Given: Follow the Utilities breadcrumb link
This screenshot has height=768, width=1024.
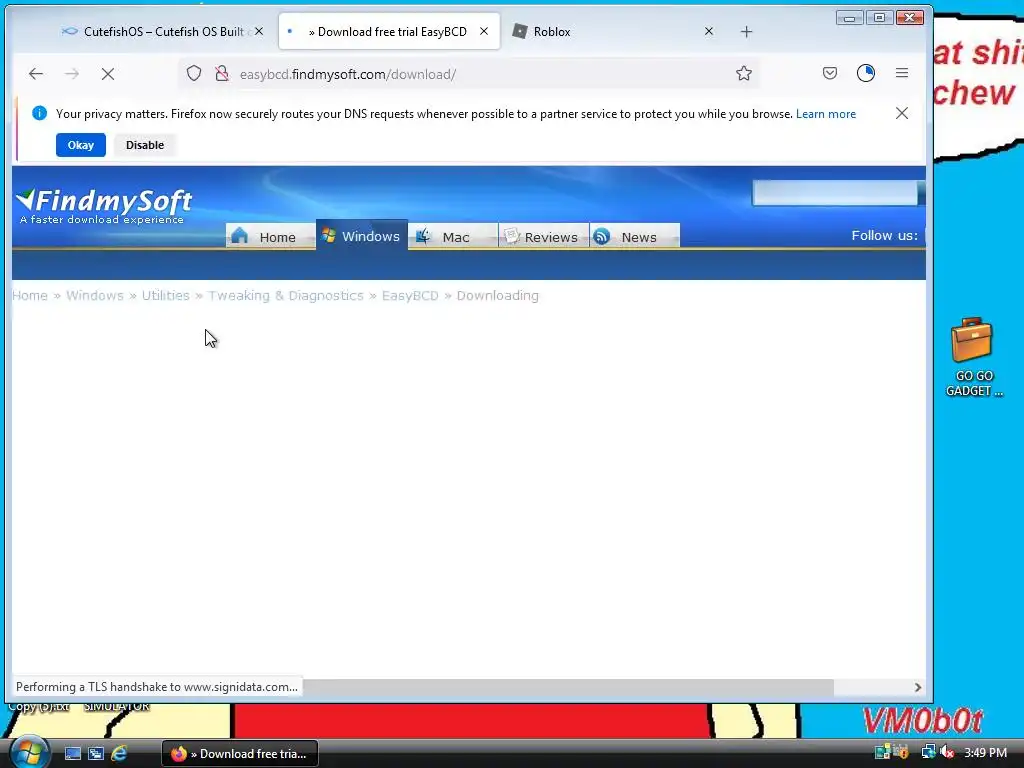Looking at the screenshot, I should tap(165, 295).
